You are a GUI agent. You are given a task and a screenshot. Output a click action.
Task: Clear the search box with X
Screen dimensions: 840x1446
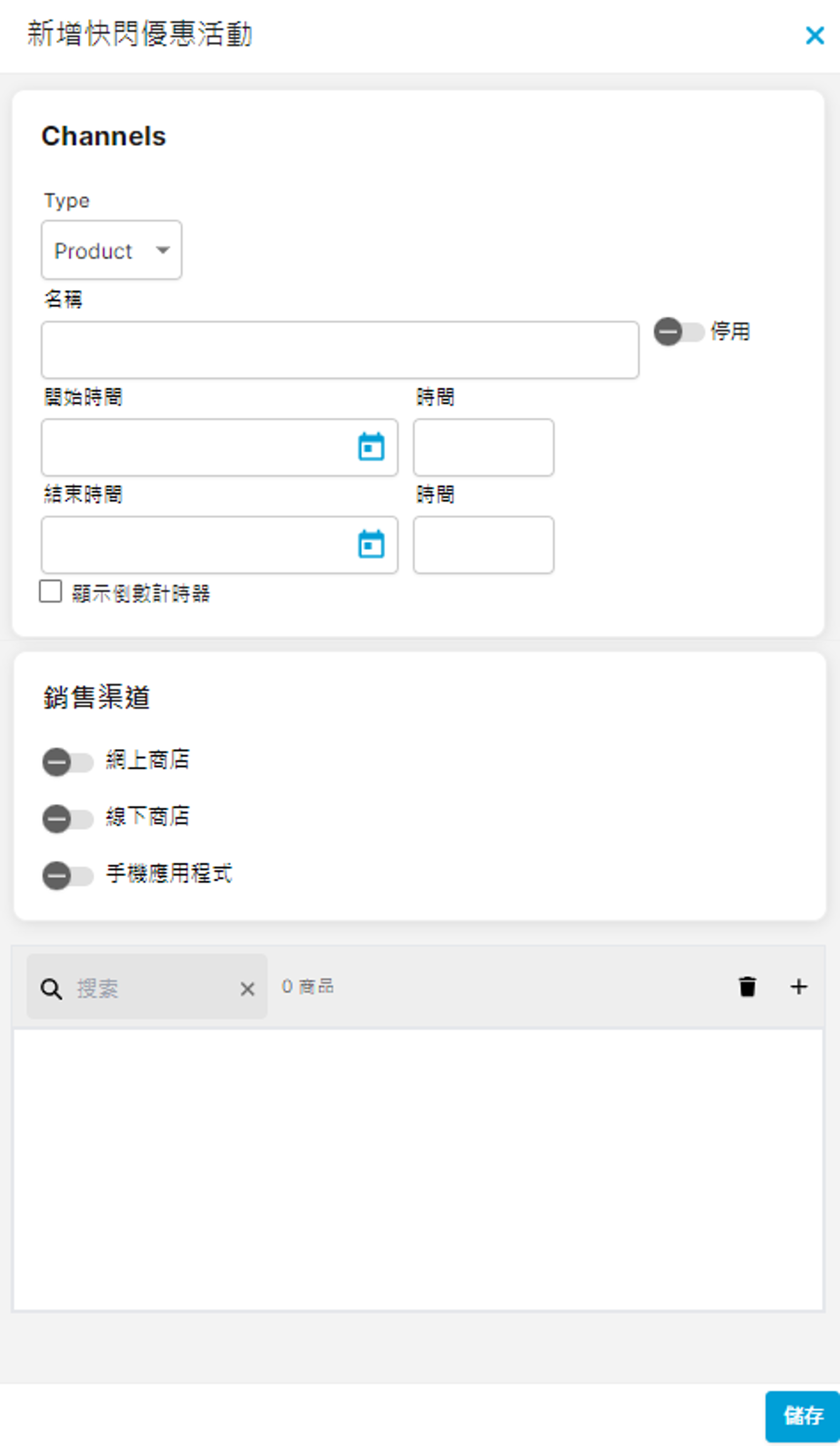(247, 989)
